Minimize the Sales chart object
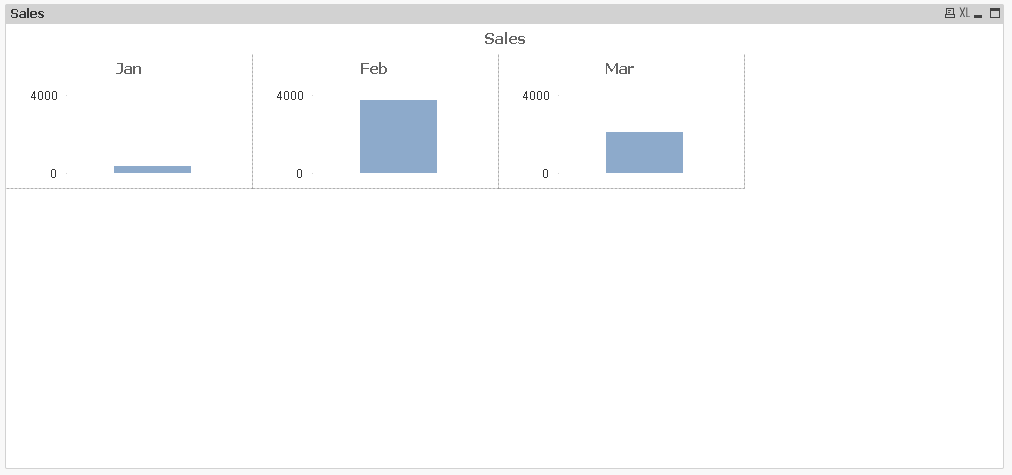Image resolution: width=1012 pixels, height=475 pixels. pyautogui.click(x=979, y=14)
